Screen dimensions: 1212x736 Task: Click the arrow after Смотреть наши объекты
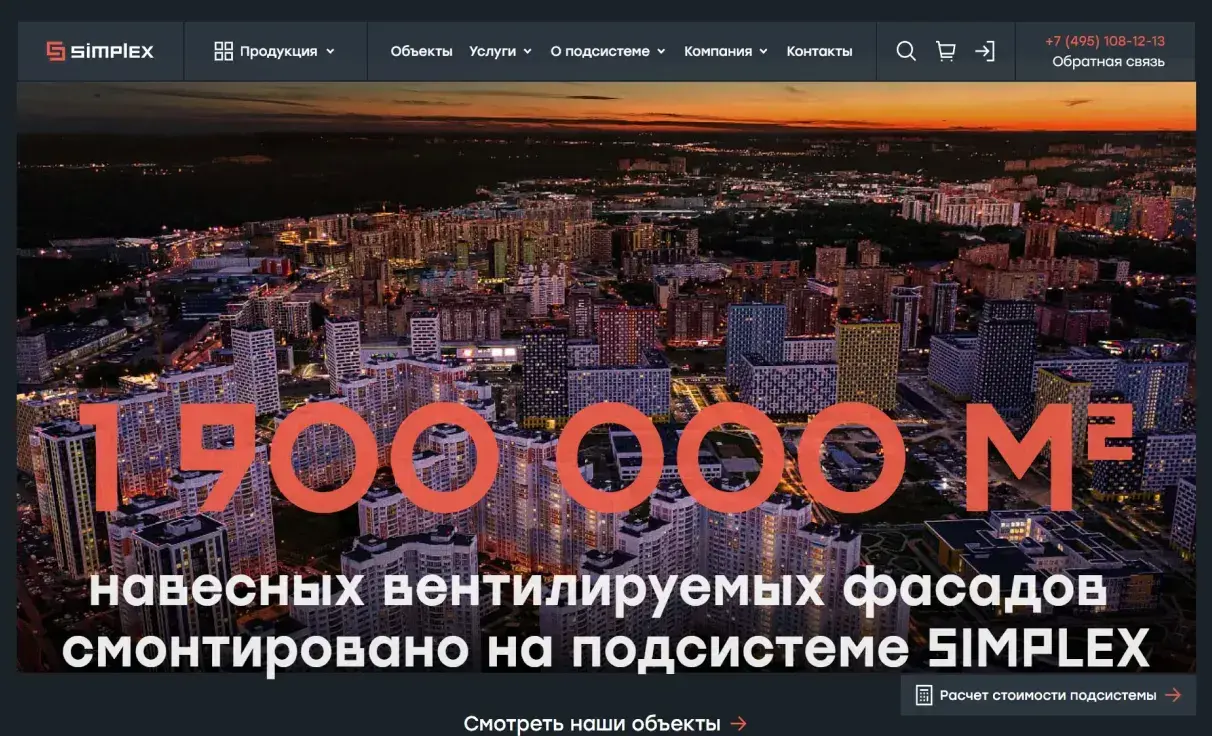[x=739, y=723]
